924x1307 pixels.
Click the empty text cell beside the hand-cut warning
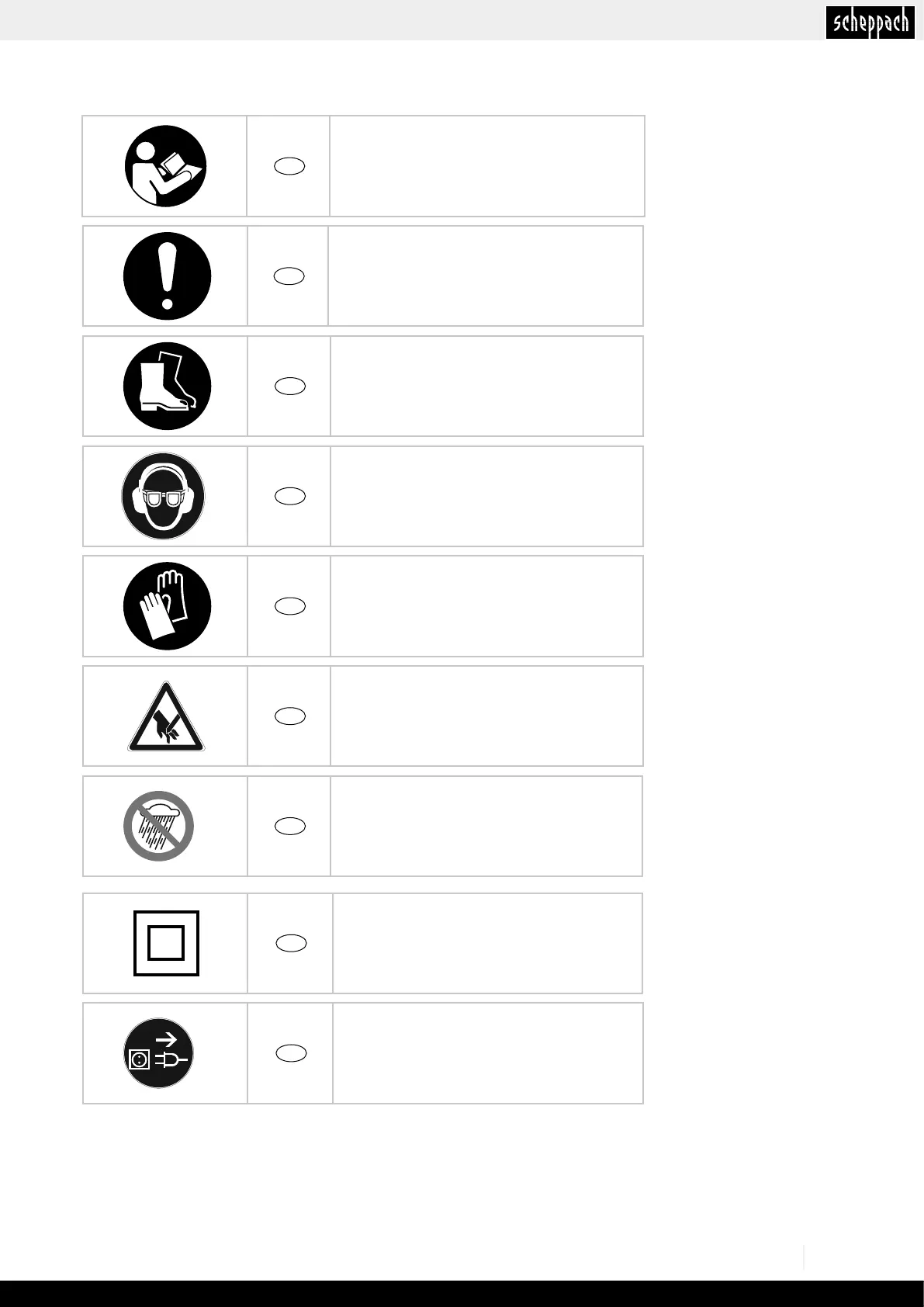click(x=486, y=716)
